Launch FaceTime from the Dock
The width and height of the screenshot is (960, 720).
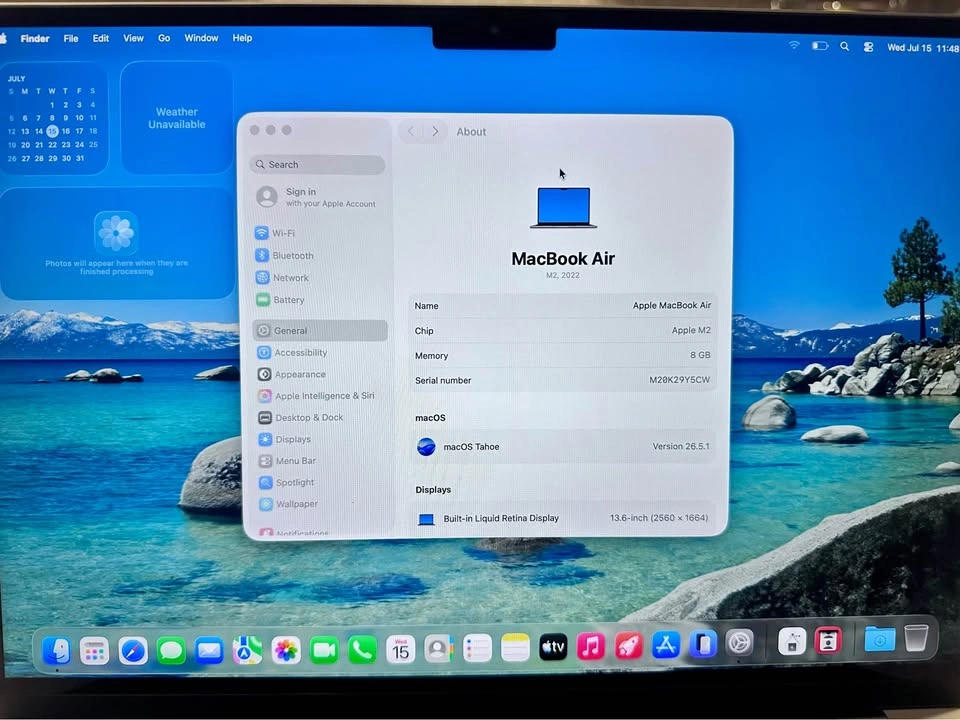click(324, 650)
